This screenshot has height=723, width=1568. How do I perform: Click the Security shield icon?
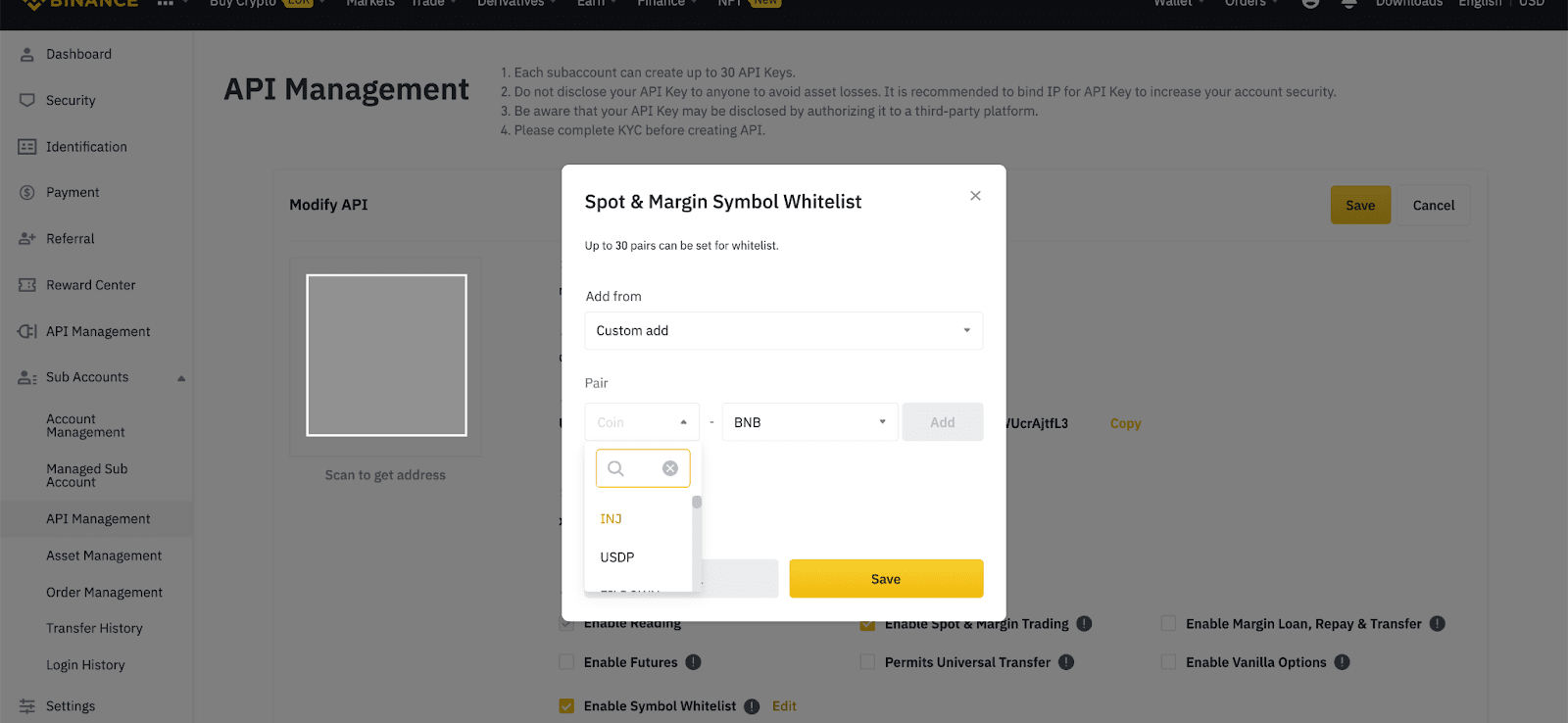[27, 101]
